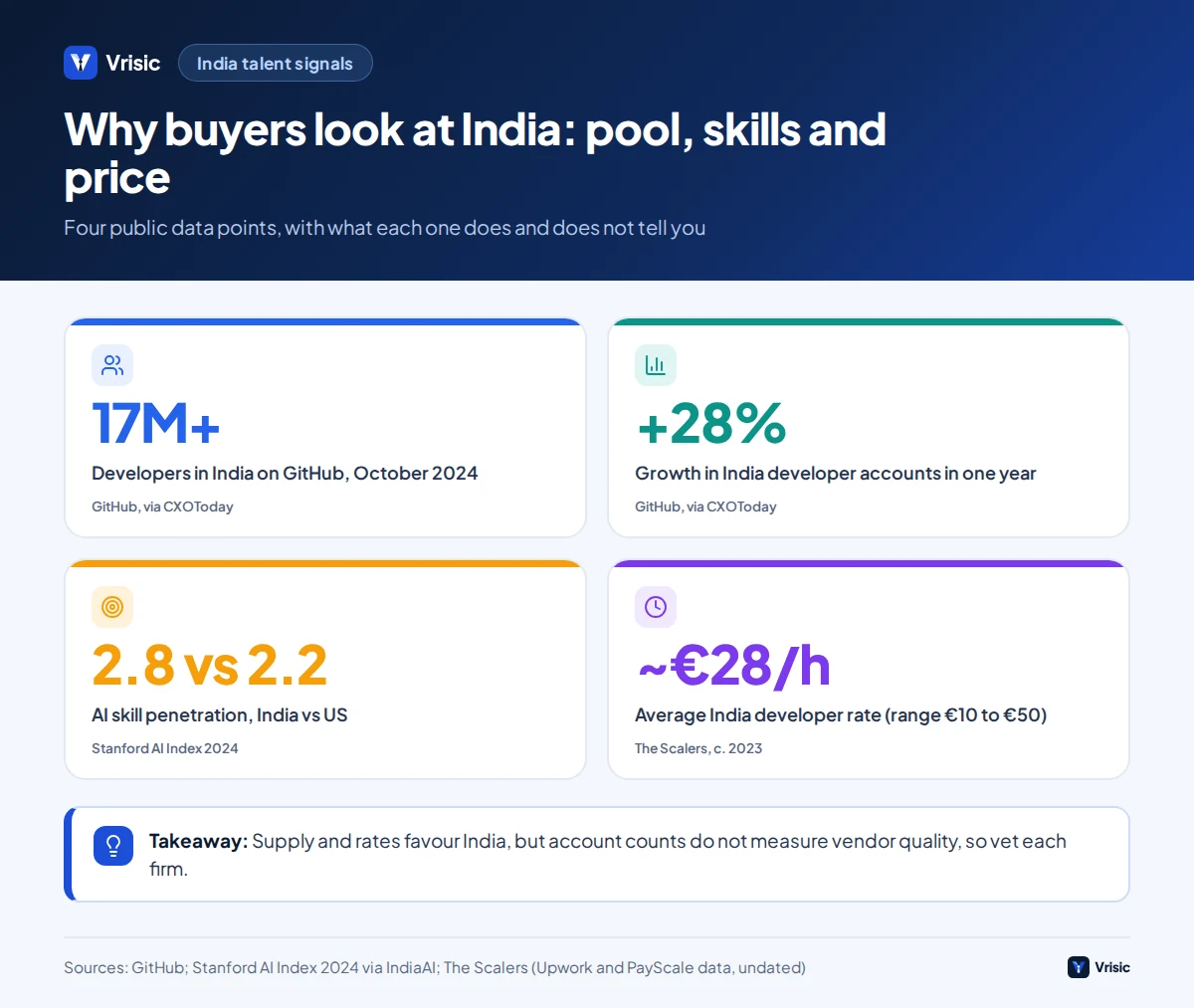Click the lightbulb icon in Takeaway box

click(x=113, y=846)
